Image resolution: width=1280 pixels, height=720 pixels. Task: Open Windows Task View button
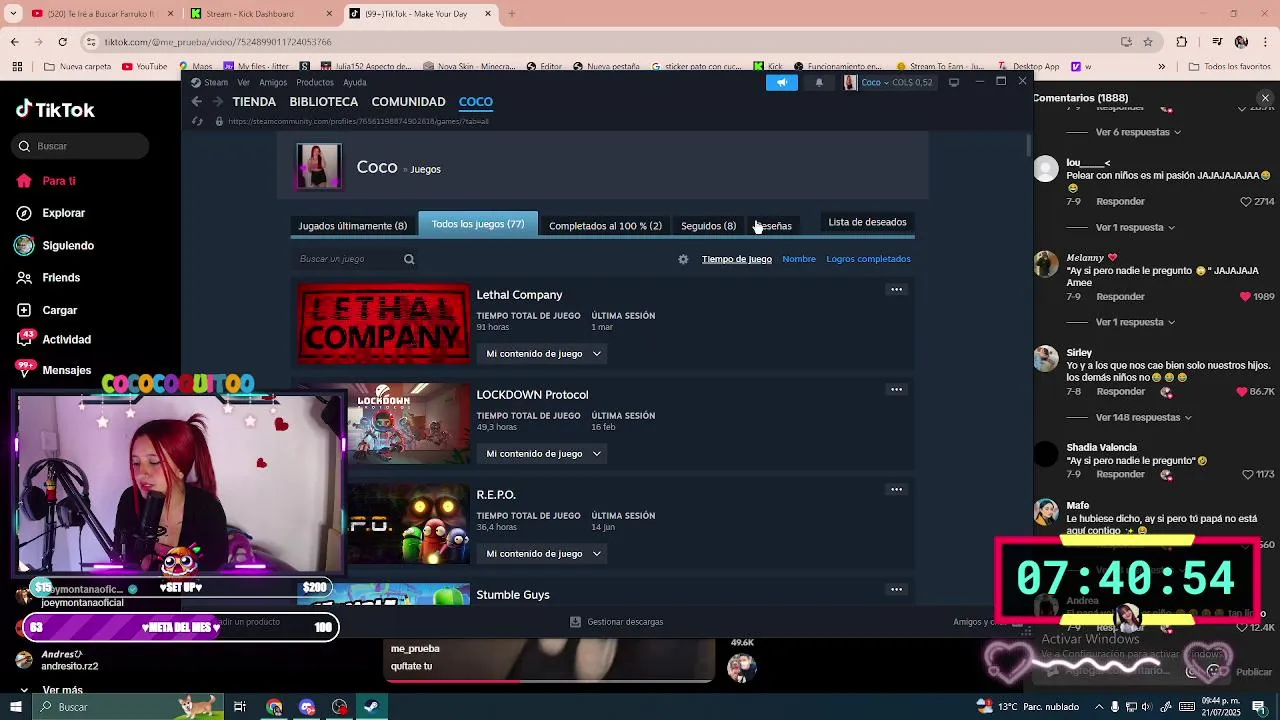(x=240, y=707)
